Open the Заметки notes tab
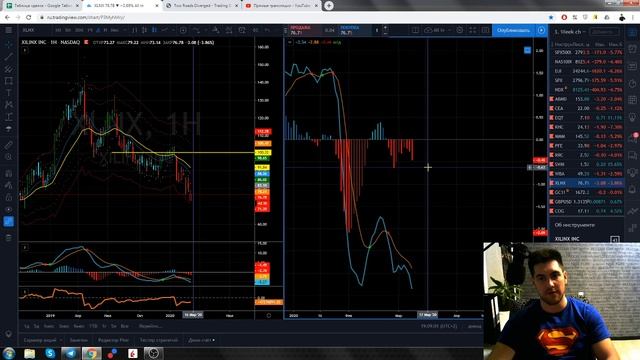 point(78,340)
